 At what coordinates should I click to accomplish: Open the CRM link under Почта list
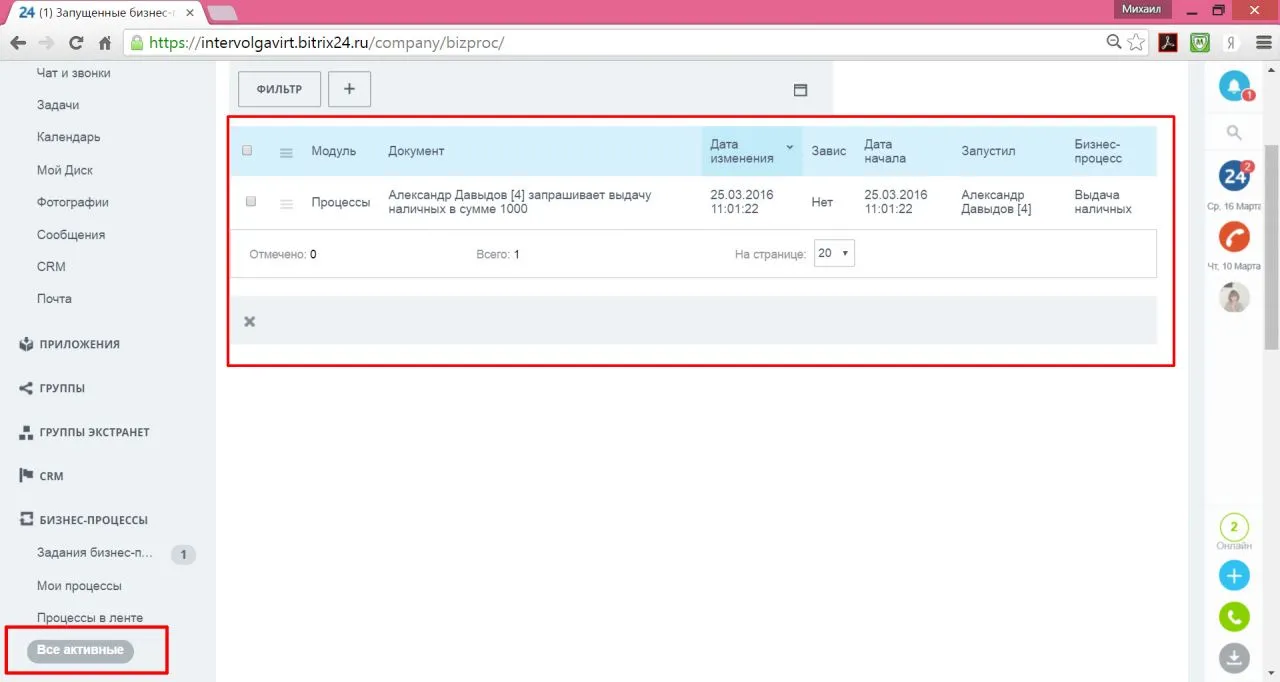pyautogui.click(x=51, y=267)
